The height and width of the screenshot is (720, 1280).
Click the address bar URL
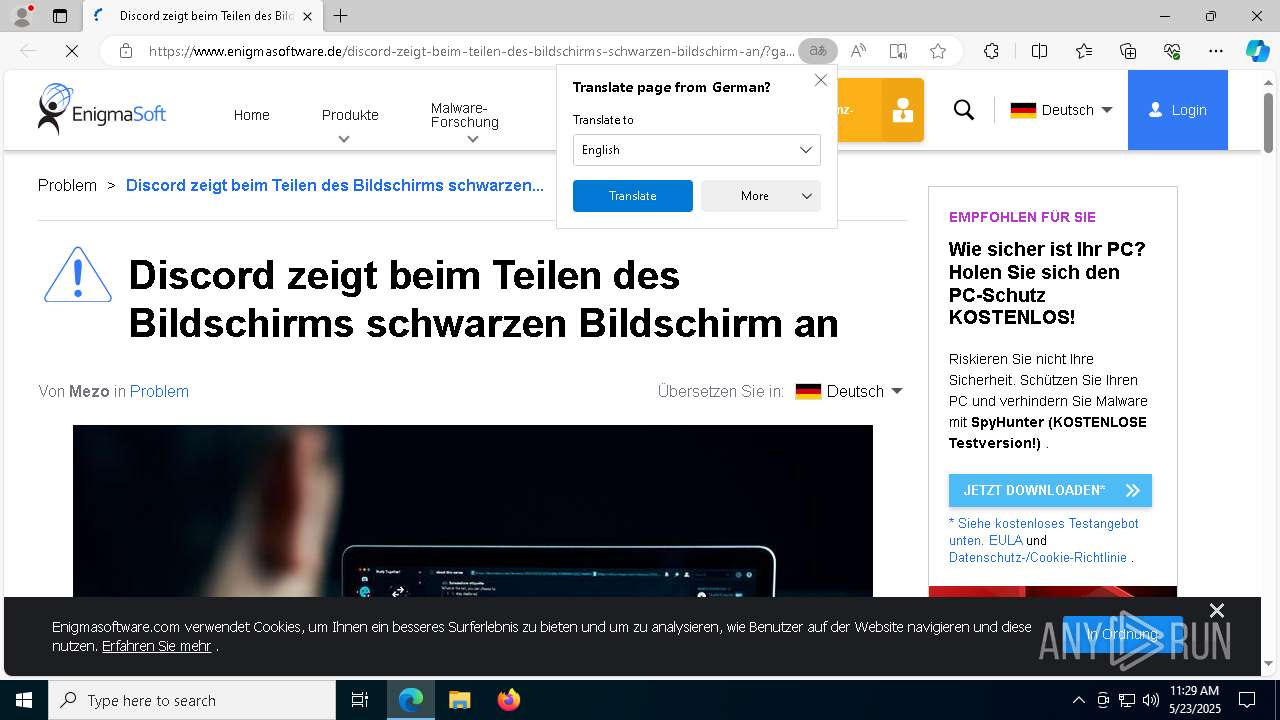(470, 51)
